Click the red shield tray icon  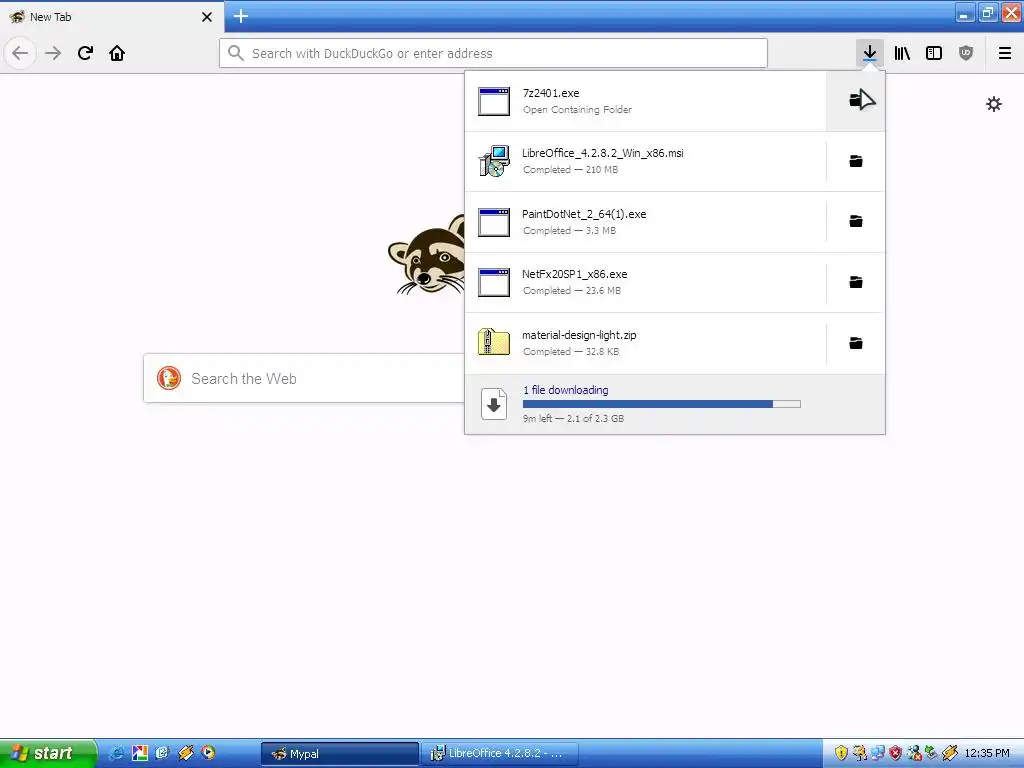(895, 753)
